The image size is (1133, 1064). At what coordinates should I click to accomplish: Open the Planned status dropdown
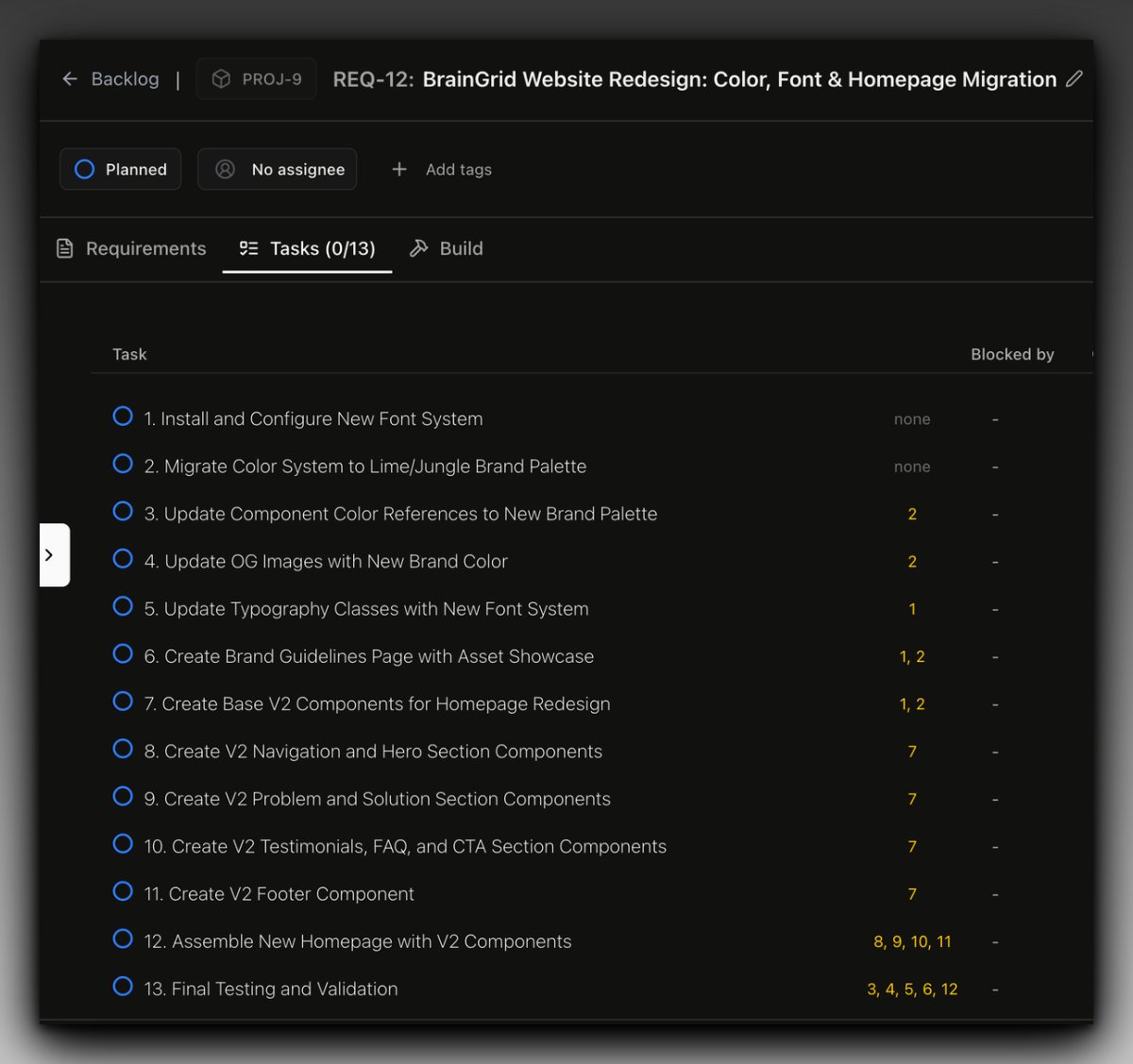(x=121, y=169)
